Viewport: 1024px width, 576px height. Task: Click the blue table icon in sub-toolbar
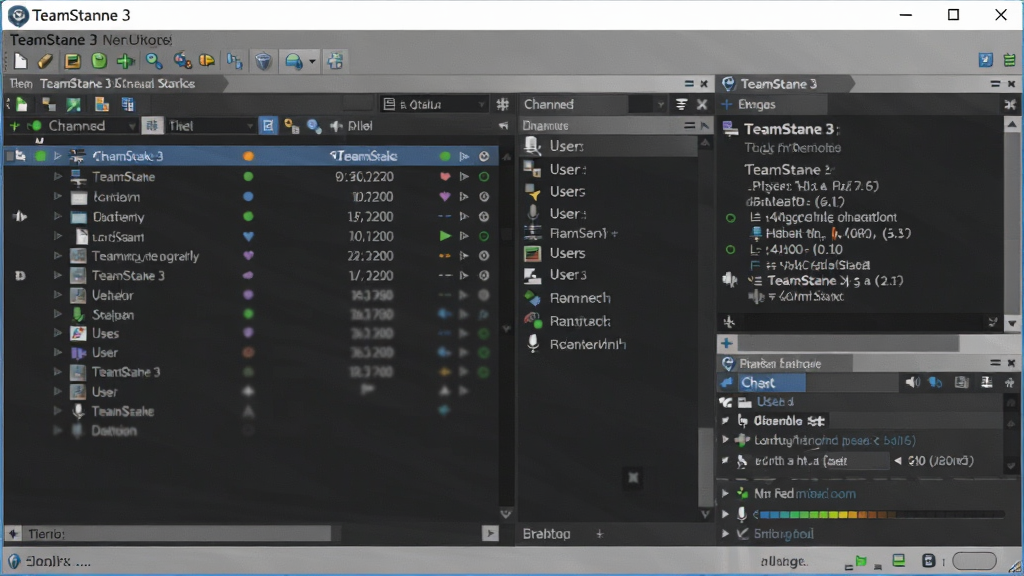127,104
